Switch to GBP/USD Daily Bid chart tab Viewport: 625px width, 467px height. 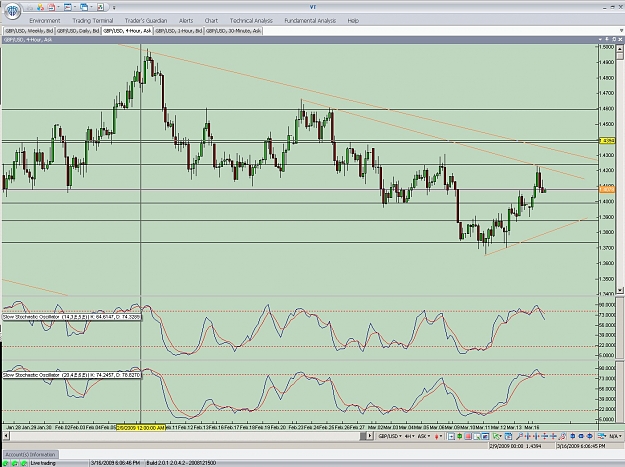point(77,31)
